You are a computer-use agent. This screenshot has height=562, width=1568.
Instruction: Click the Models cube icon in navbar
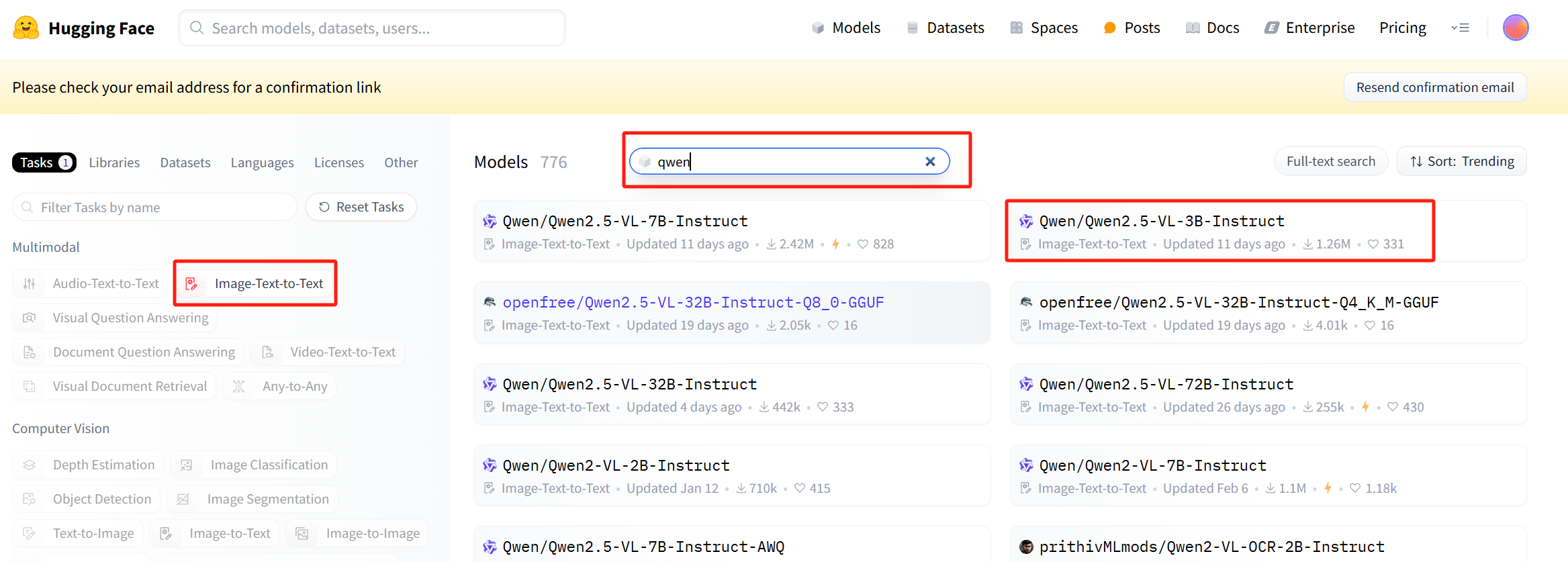coord(818,28)
